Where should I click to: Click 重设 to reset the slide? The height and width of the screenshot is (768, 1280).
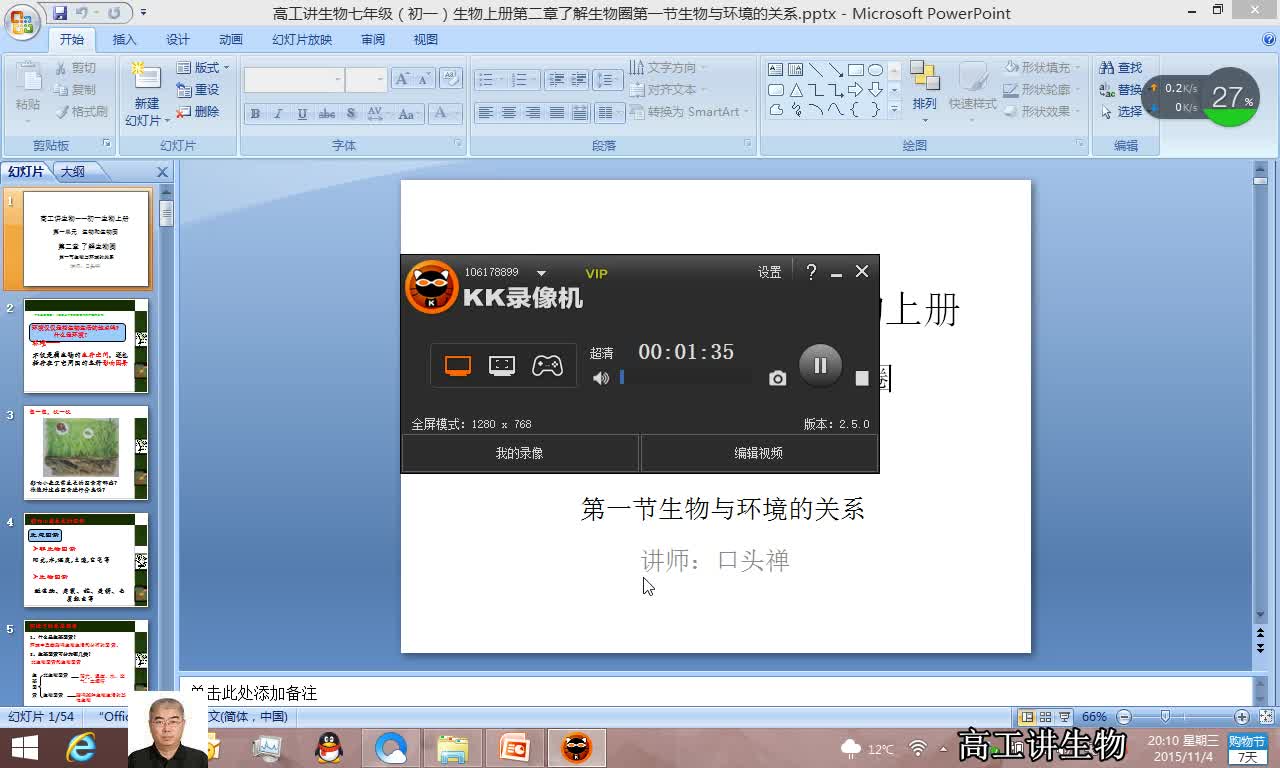tap(198, 90)
